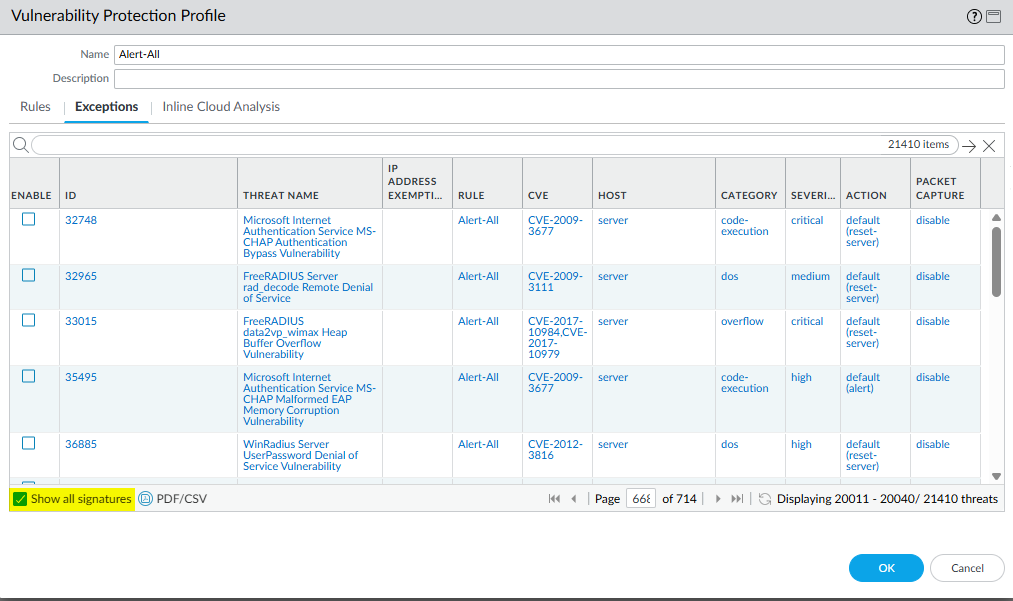
Task: Open the Inline Cloud Analysis tab
Action: (x=221, y=107)
